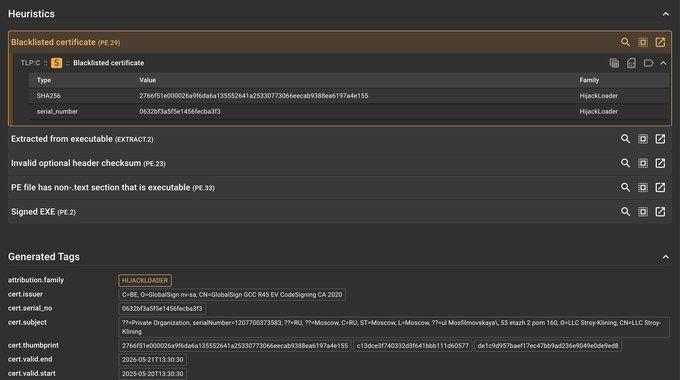
Task: Click the cert.issuer GlobalSign tag value
Action: point(232,295)
